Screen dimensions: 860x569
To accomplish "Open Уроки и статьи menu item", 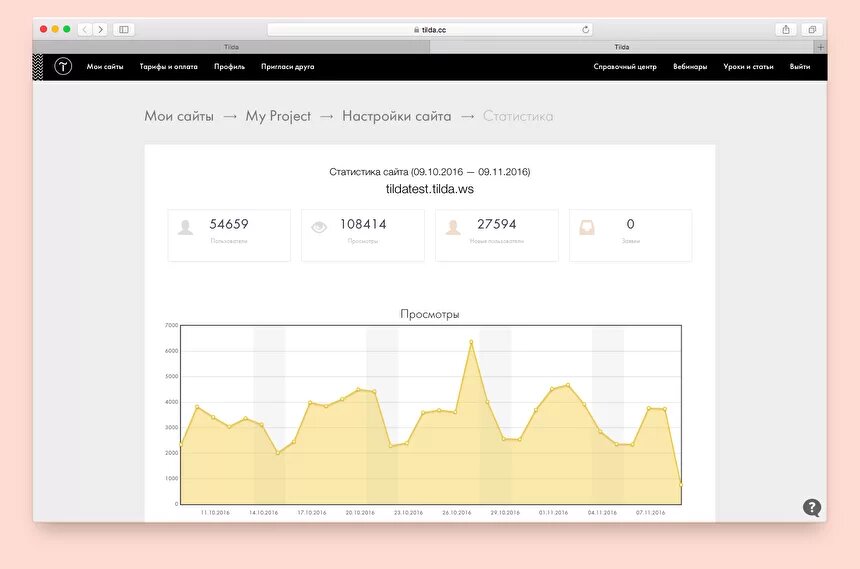I will pos(748,66).
